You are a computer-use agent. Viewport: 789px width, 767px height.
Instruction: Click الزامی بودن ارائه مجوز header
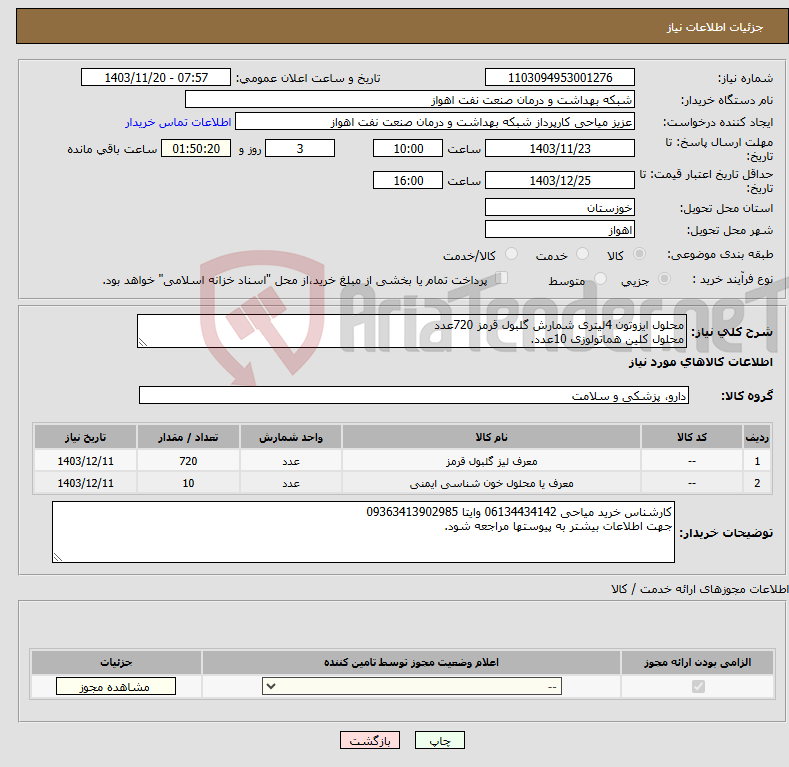tap(697, 662)
